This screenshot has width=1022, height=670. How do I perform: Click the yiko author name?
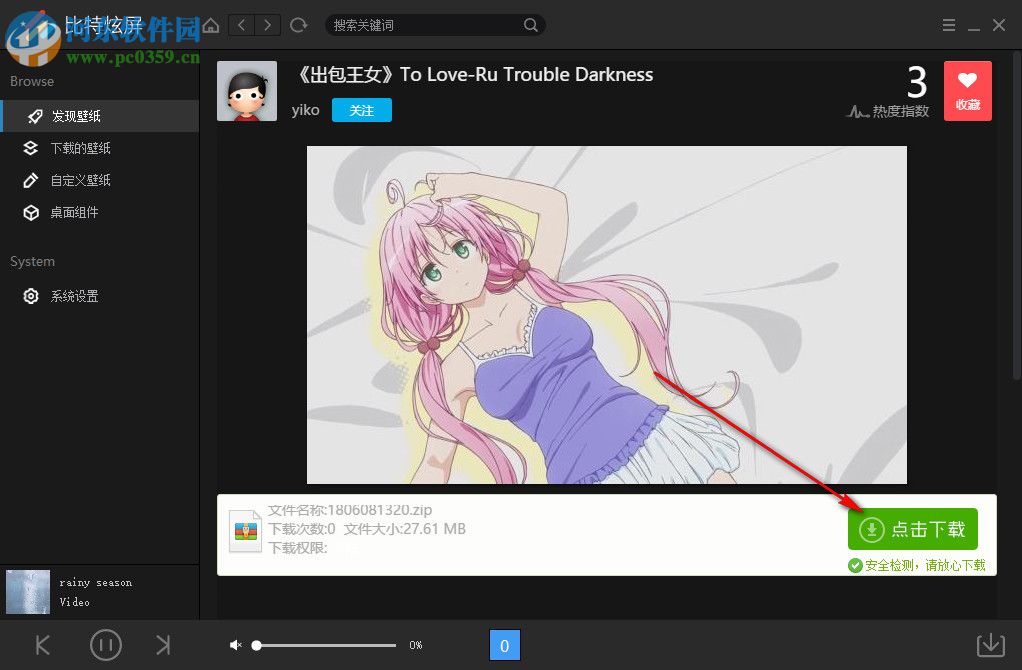click(305, 109)
